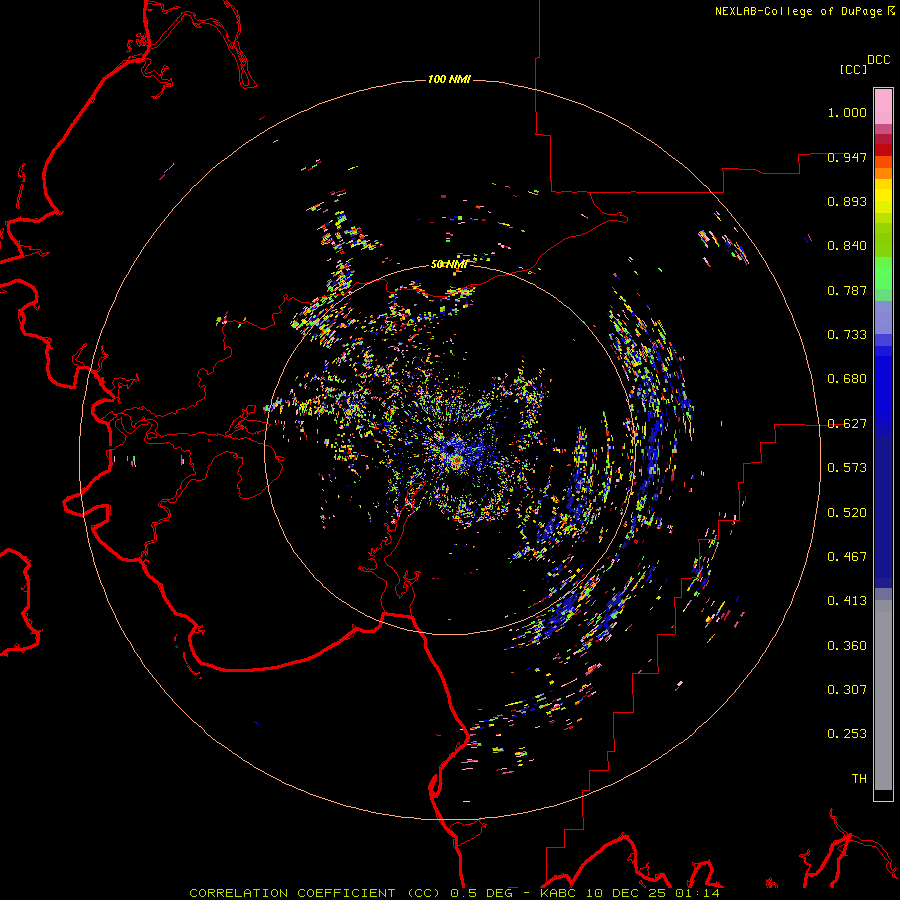Click the 01:14 timestamp

click(x=697, y=893)
